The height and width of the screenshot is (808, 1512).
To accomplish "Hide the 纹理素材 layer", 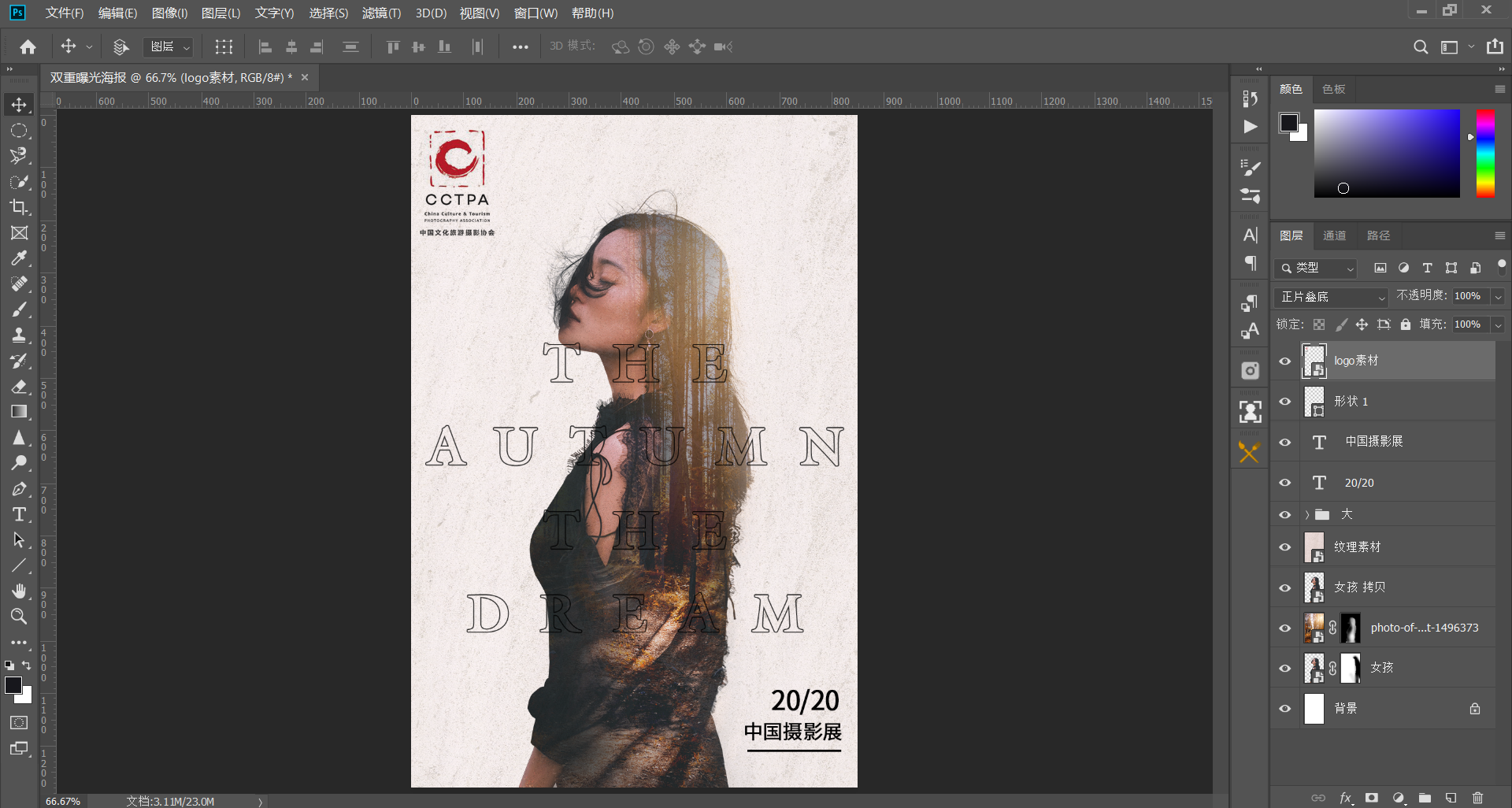I will point(1285,547).
